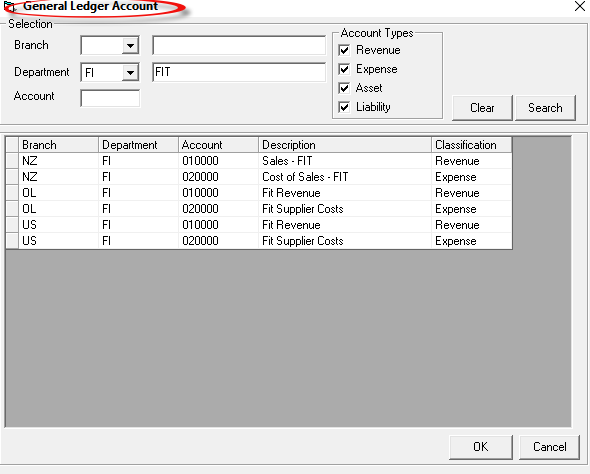
Task: Sort by the Classification column header
Action: (x=471, y=145)
